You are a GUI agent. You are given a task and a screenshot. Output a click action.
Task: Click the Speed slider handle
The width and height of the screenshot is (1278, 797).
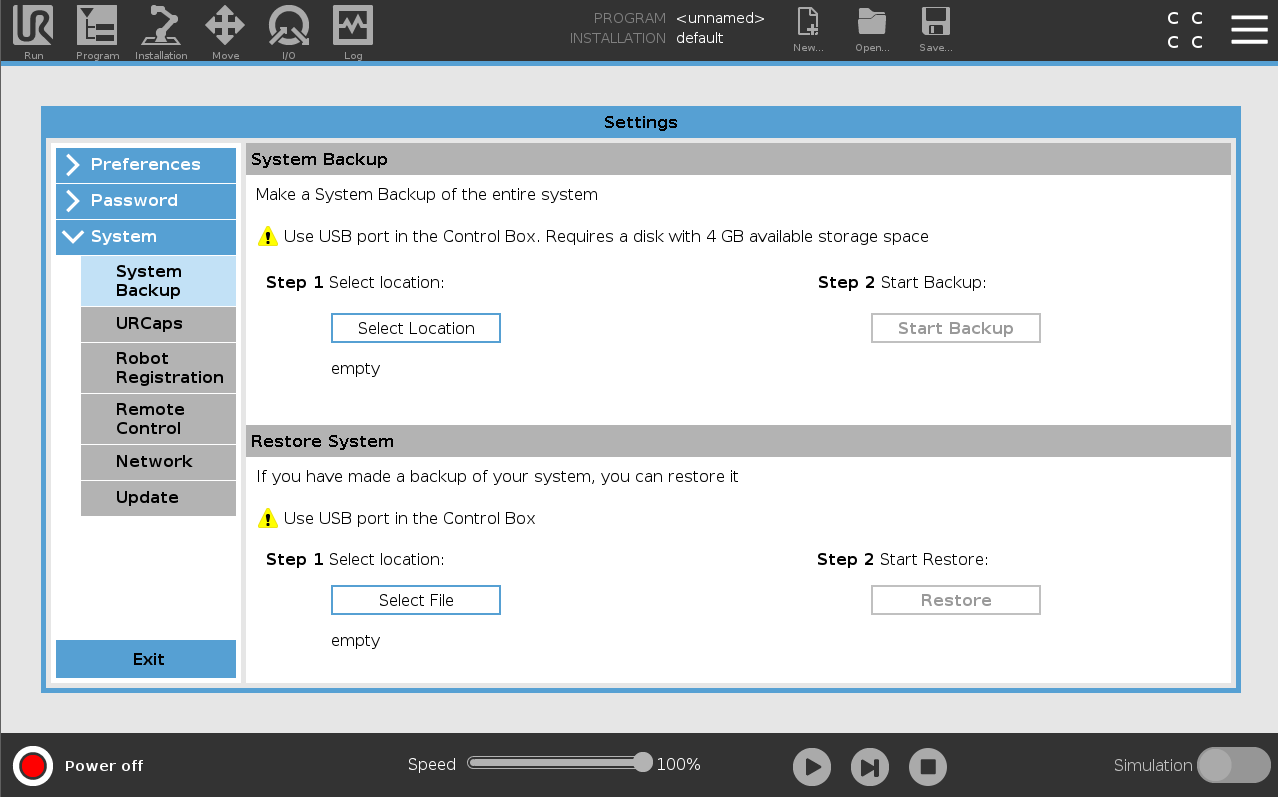(x=643, y=762)
